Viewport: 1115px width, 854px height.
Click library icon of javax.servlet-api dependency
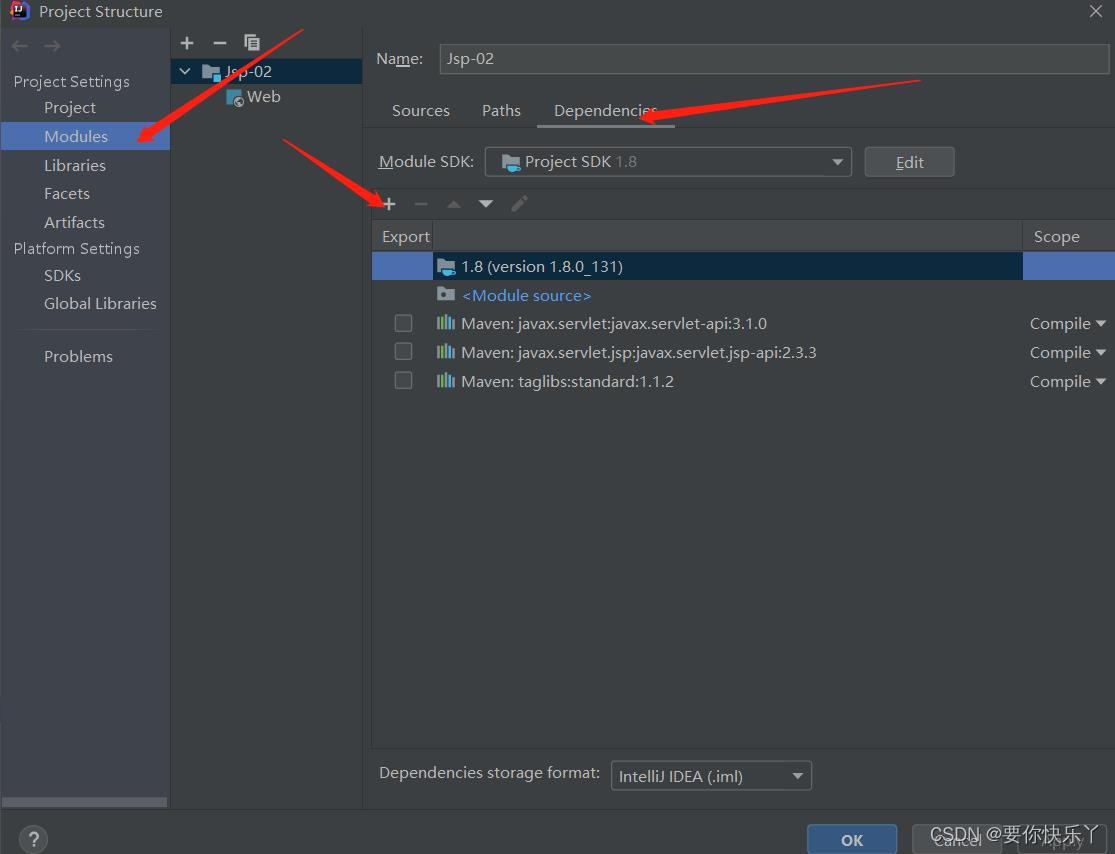pyautogui.click(x=445, y=323)
